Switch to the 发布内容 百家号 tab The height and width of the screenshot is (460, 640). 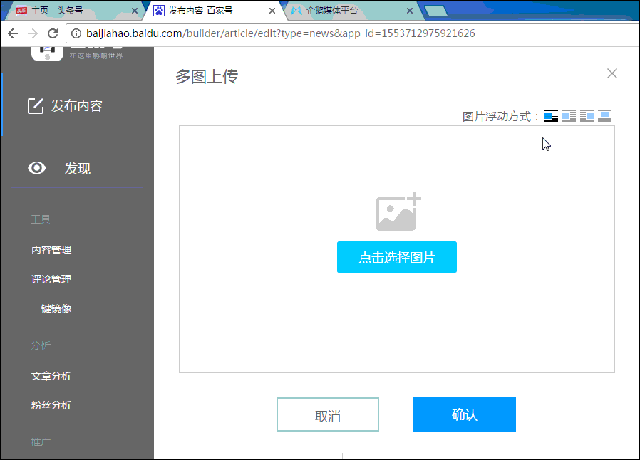pos(212,11)
